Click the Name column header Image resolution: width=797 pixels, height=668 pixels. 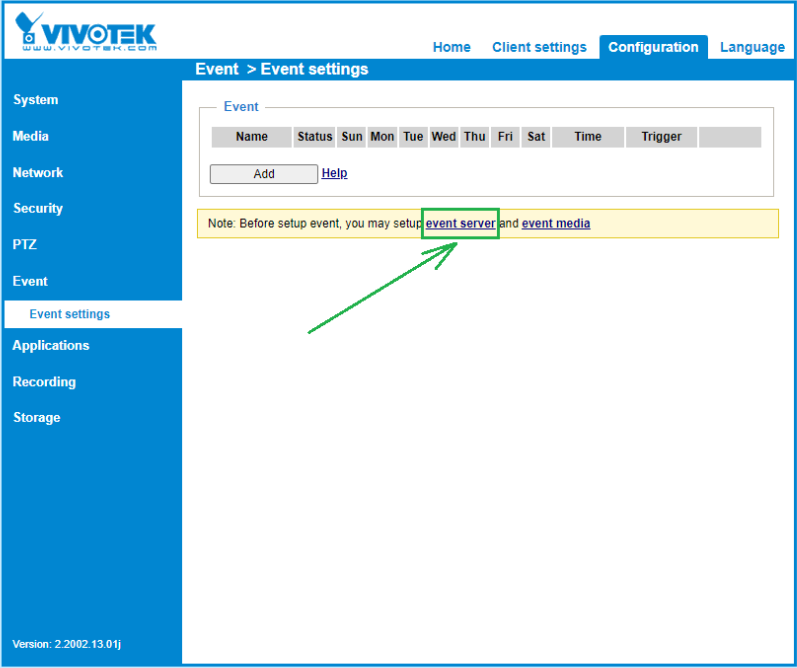tap(252, 137)
